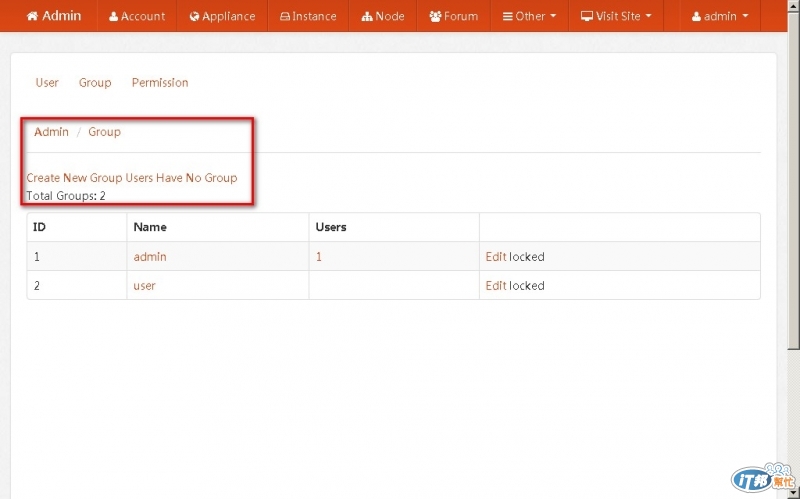Edit the admin group row
The width and height of the screenshot is (800, 499).
pos(495,257)
